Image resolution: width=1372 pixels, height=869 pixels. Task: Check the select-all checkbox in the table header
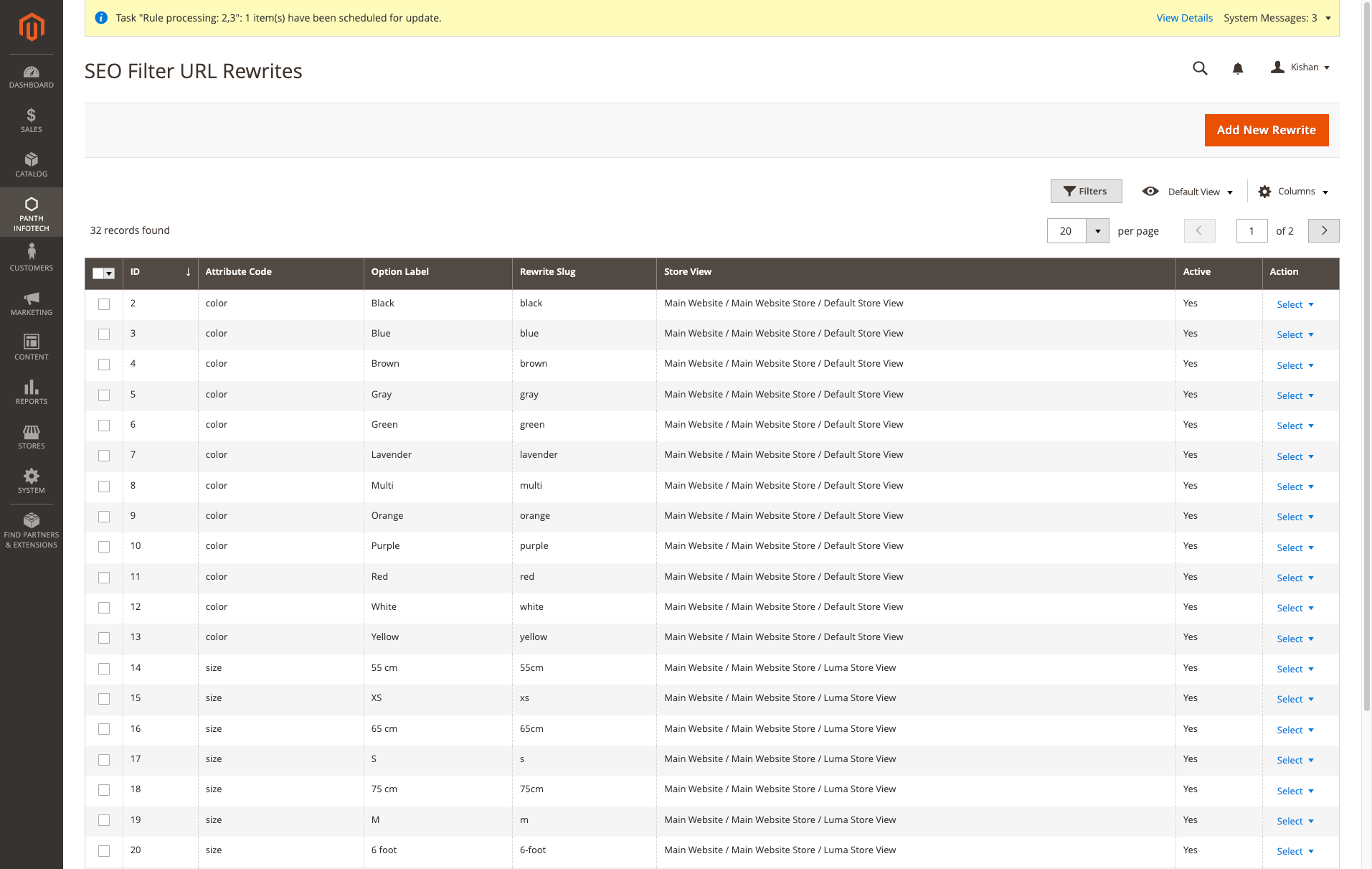103,273
